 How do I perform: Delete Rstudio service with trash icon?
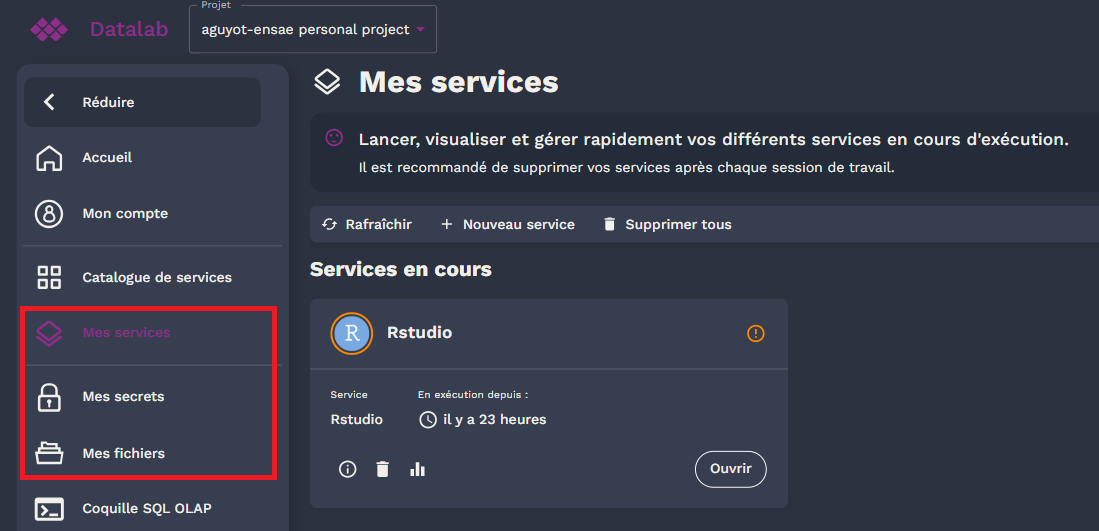[382, 469]
